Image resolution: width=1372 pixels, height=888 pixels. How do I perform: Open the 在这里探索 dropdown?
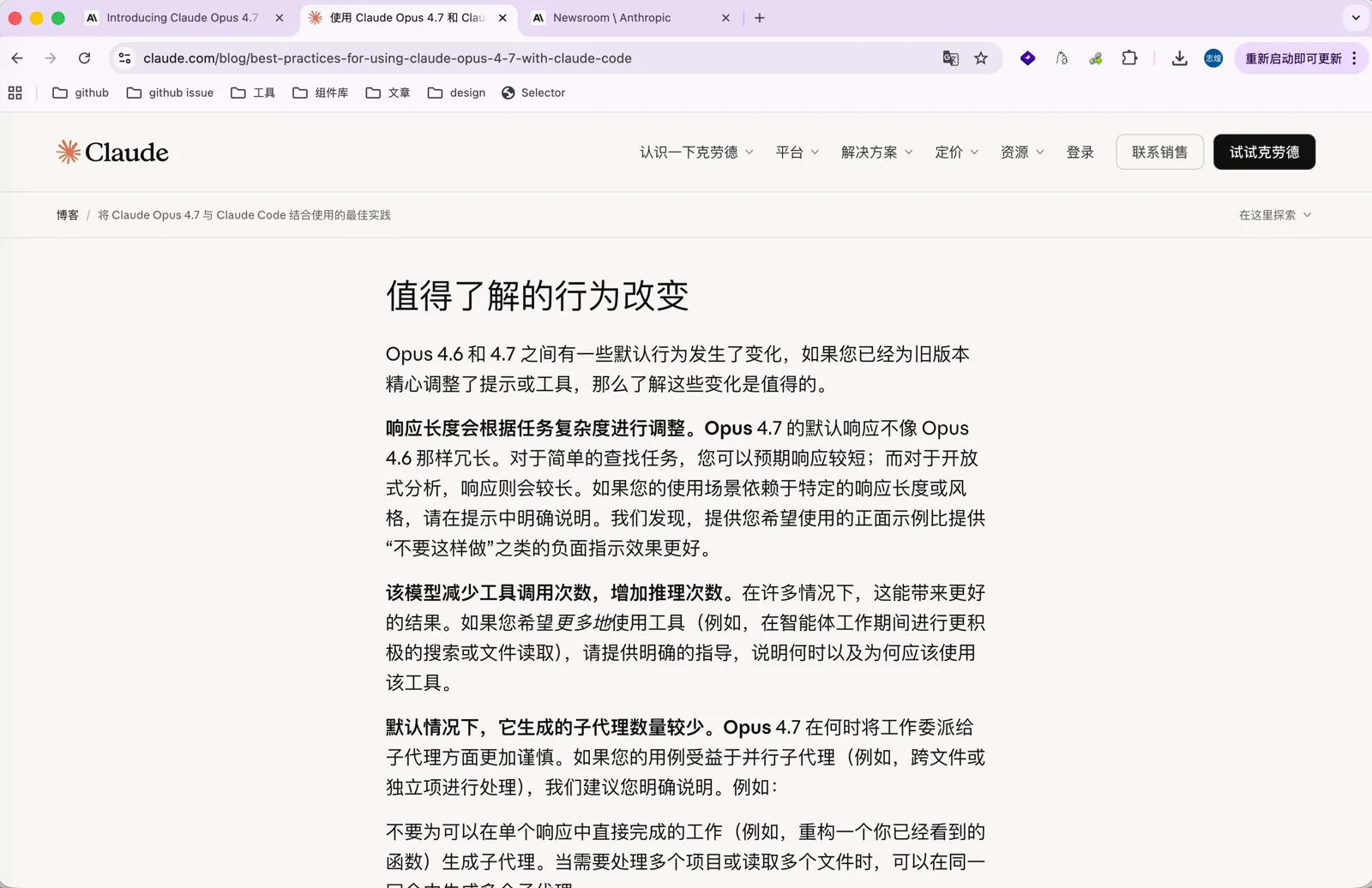1275,215
